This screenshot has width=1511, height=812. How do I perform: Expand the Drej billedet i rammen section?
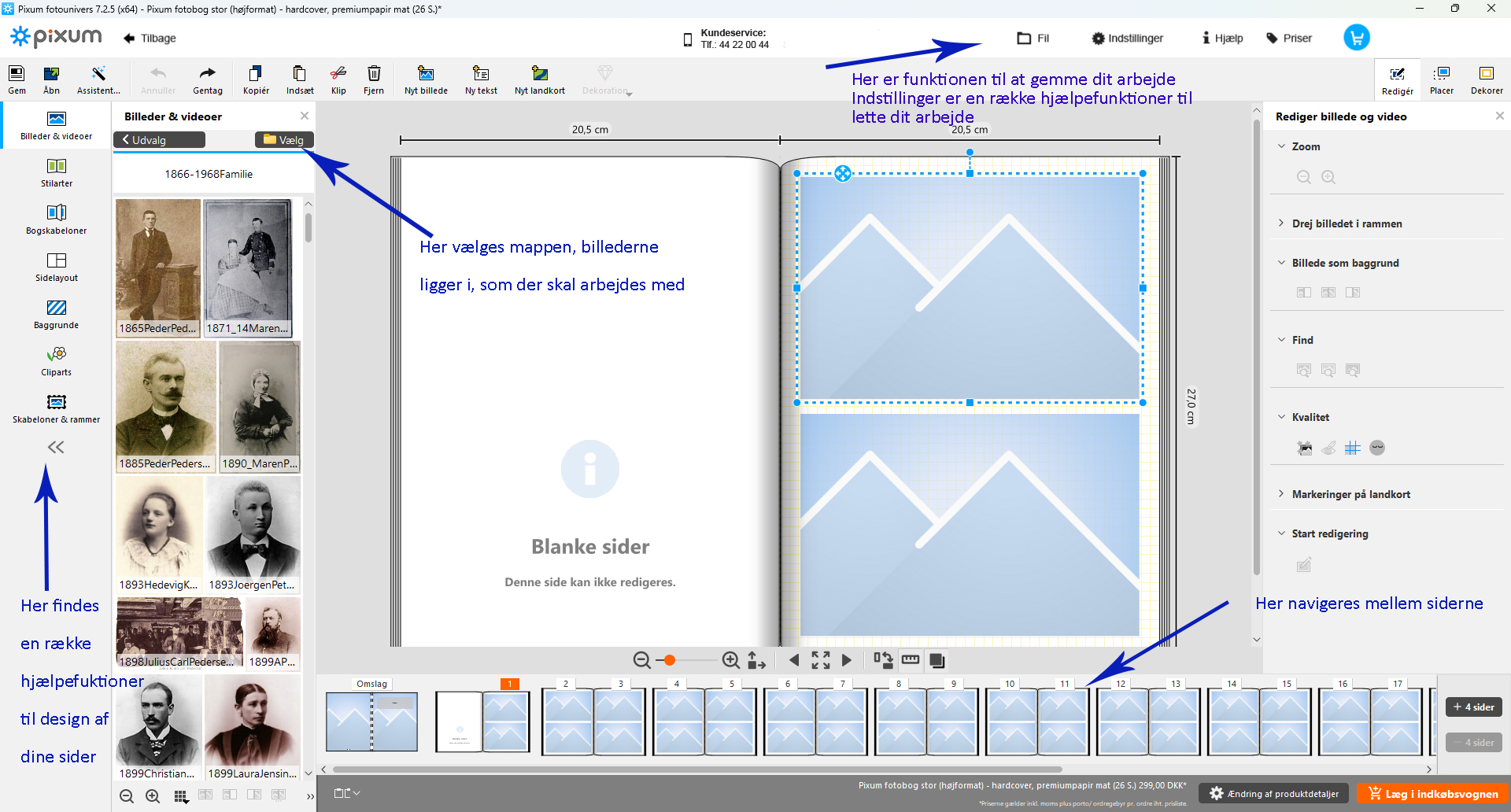click(1347, 223)
